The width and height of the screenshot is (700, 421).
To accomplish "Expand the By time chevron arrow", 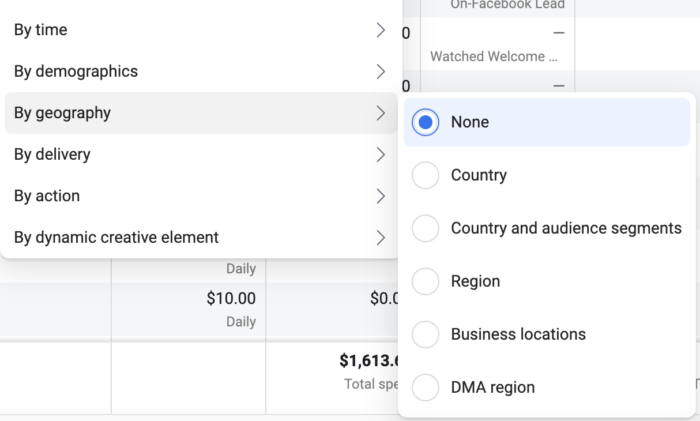I will [x=380, y=30].
